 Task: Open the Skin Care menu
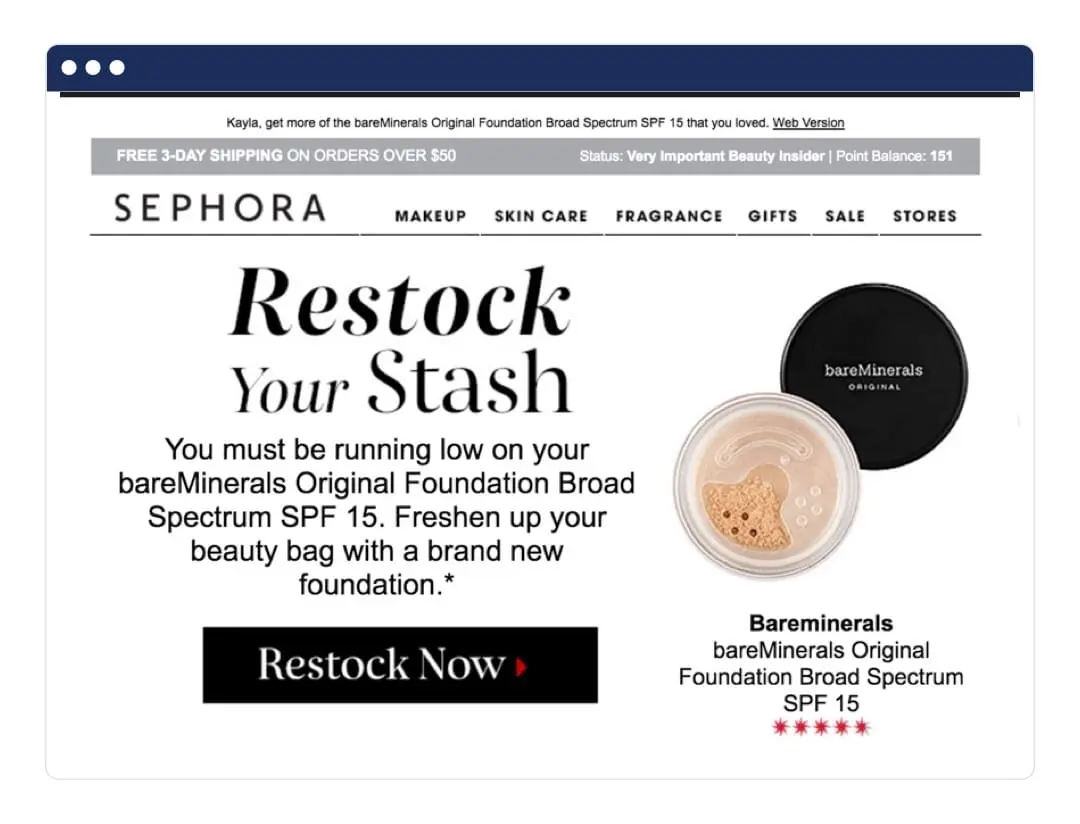541,216
